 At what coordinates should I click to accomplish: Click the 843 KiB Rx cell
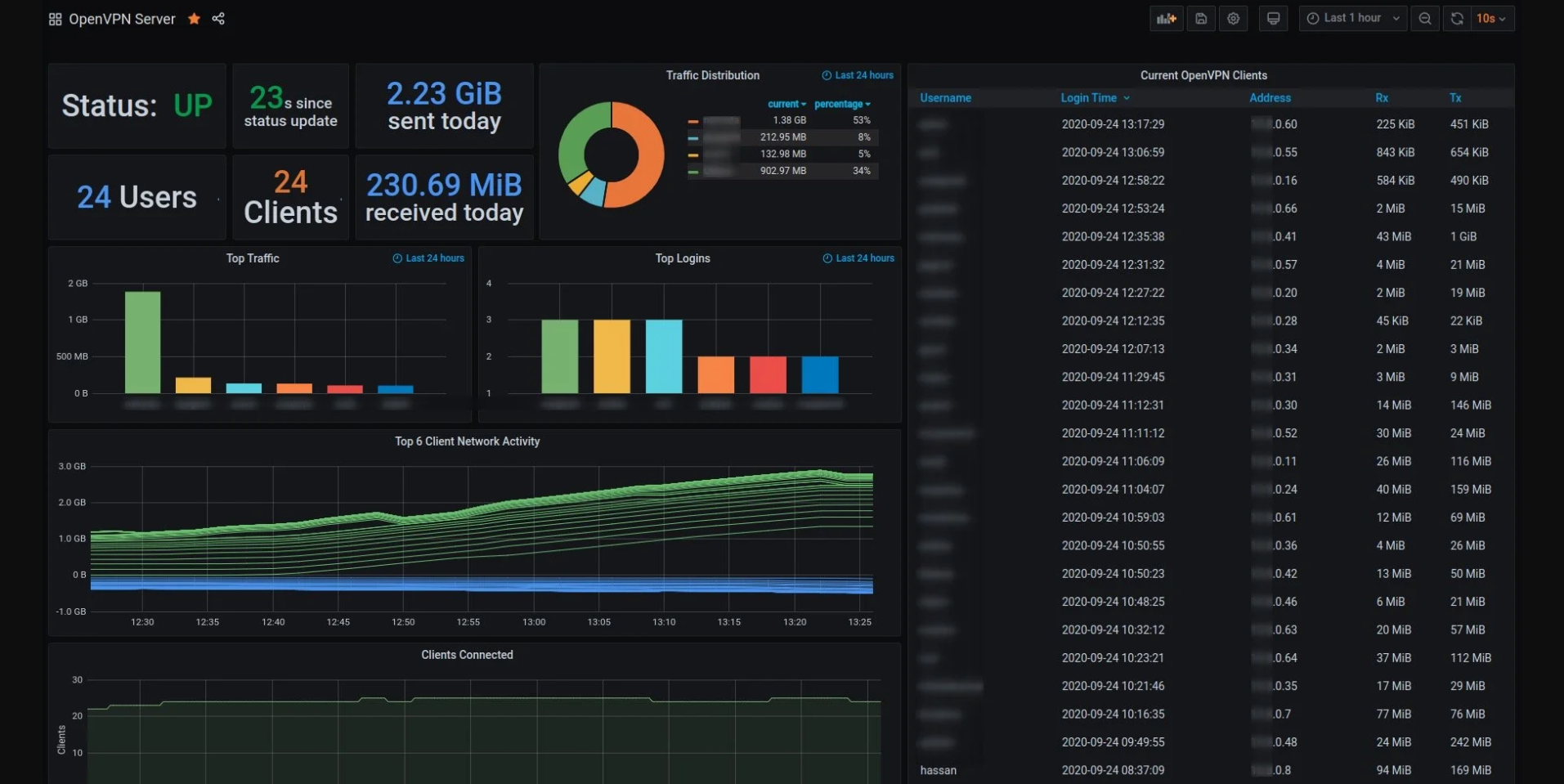click(1395, 152)
